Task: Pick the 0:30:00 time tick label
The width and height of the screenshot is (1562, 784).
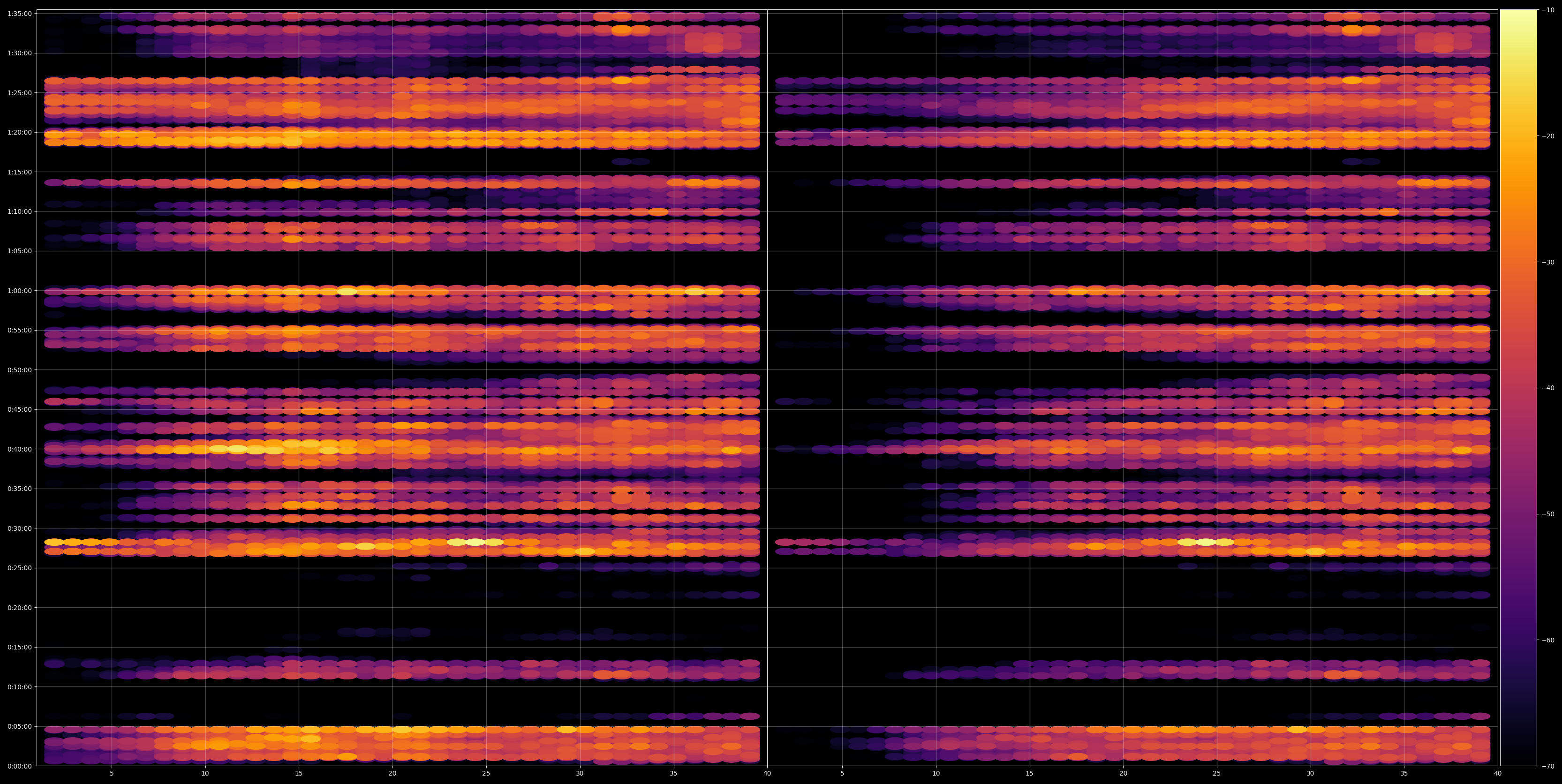Action: tap(19, 528)
